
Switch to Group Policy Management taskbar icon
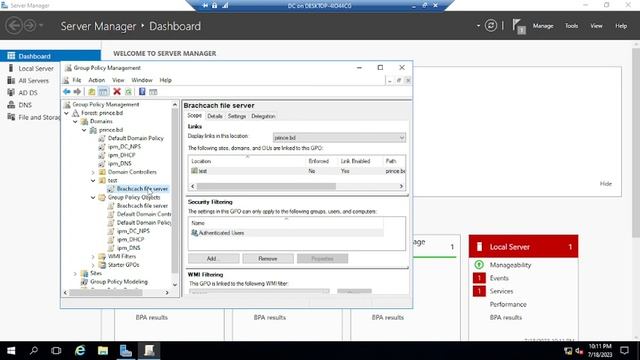[x=149, y=351]
